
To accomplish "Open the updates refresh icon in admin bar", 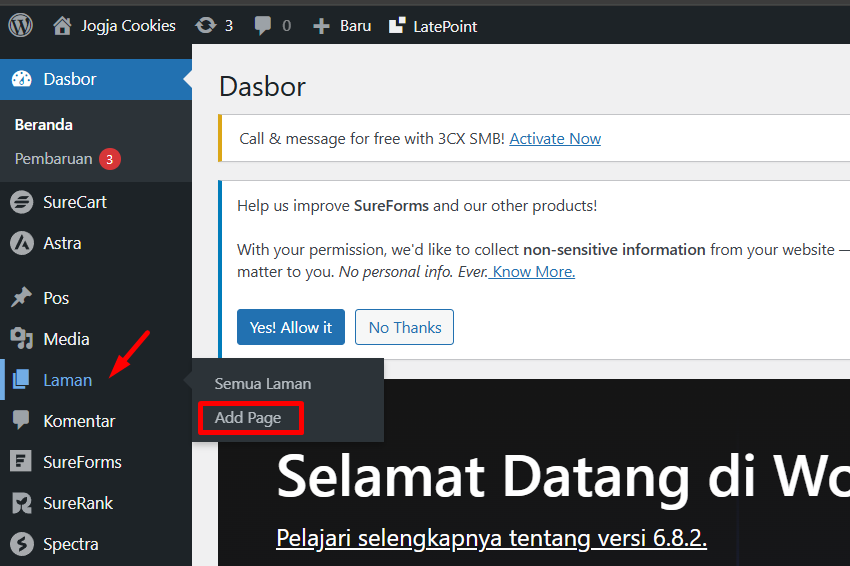I will pos(205,25).
